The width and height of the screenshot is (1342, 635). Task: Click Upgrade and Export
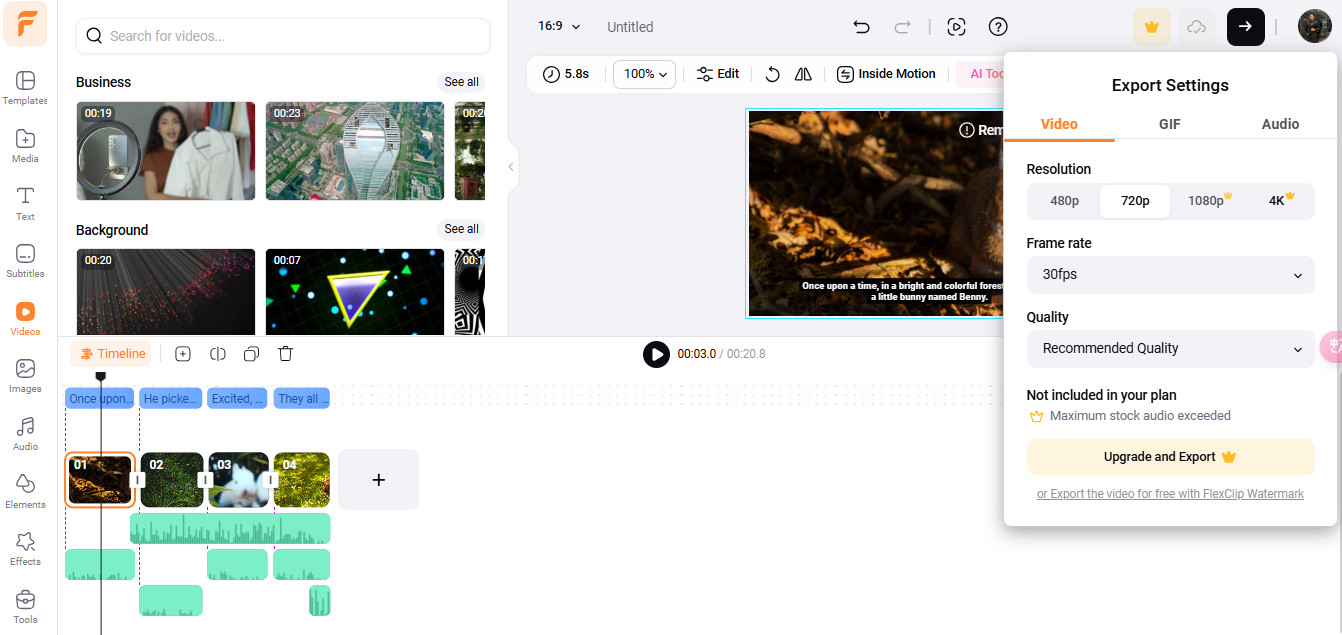point(1170,456)
